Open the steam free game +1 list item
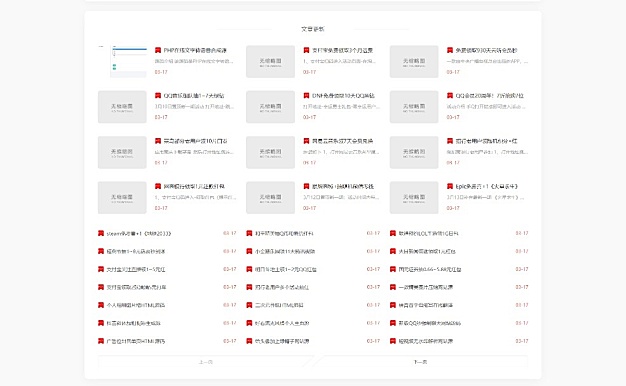Viewport: 626px width, 386px height. (139, 234)
